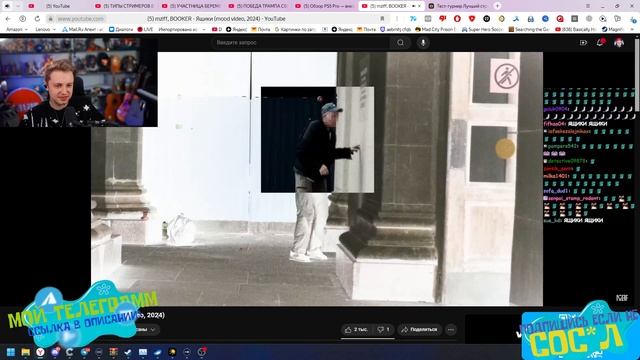Switch to the 'УЧАСТНИЦА БЕРЕМ' tab
Image resolution: width=640 pixels, height=360 pixels.
(191, 6)
